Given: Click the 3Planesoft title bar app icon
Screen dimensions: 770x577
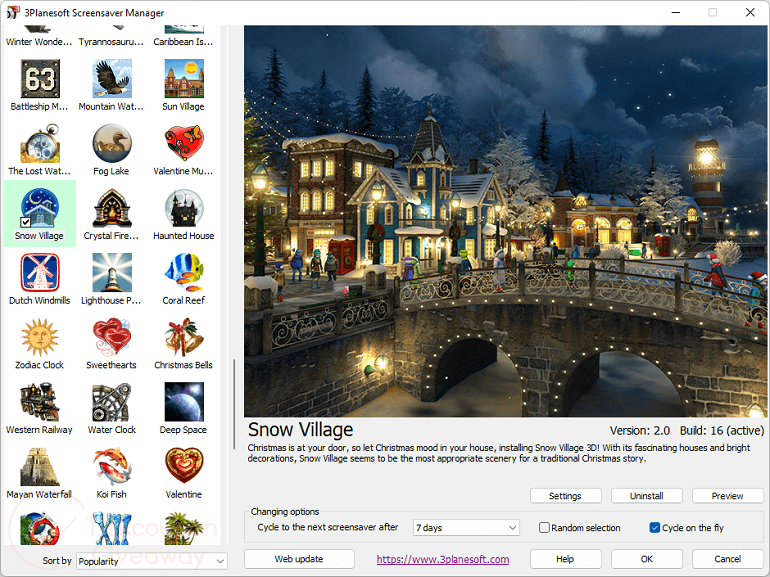Looking at the screenshot, I should click(x=13, y=12).
